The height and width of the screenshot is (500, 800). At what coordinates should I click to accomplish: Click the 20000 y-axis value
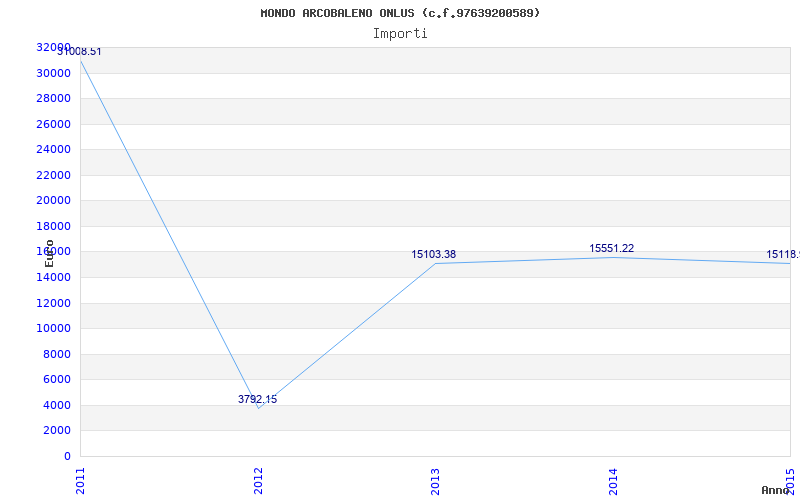tap(53, 201)
